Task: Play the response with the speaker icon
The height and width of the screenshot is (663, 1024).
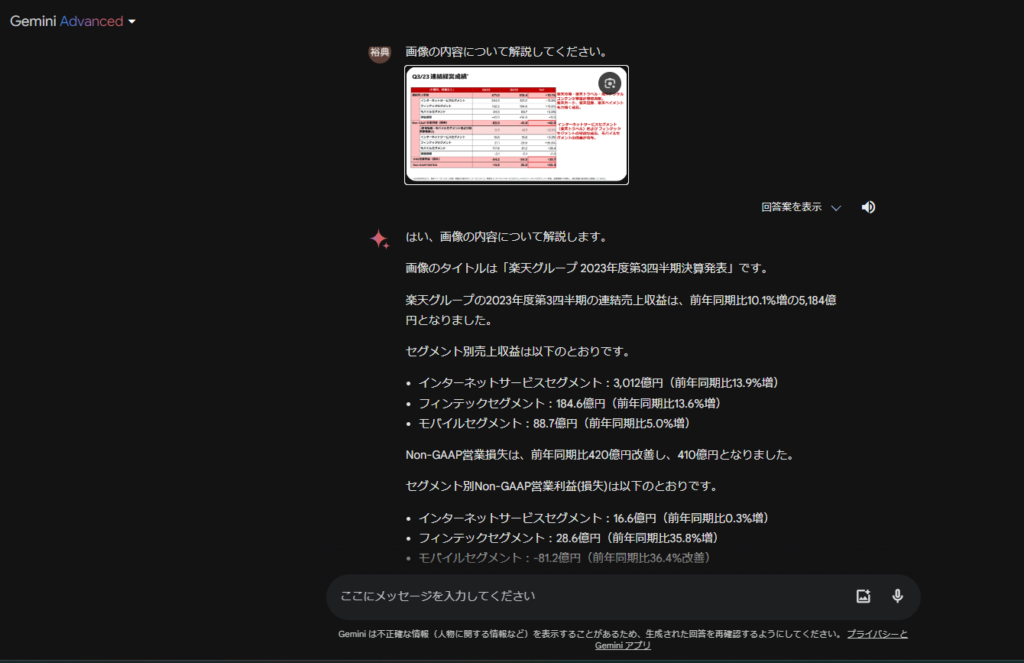Action: [x=868, y=207]
